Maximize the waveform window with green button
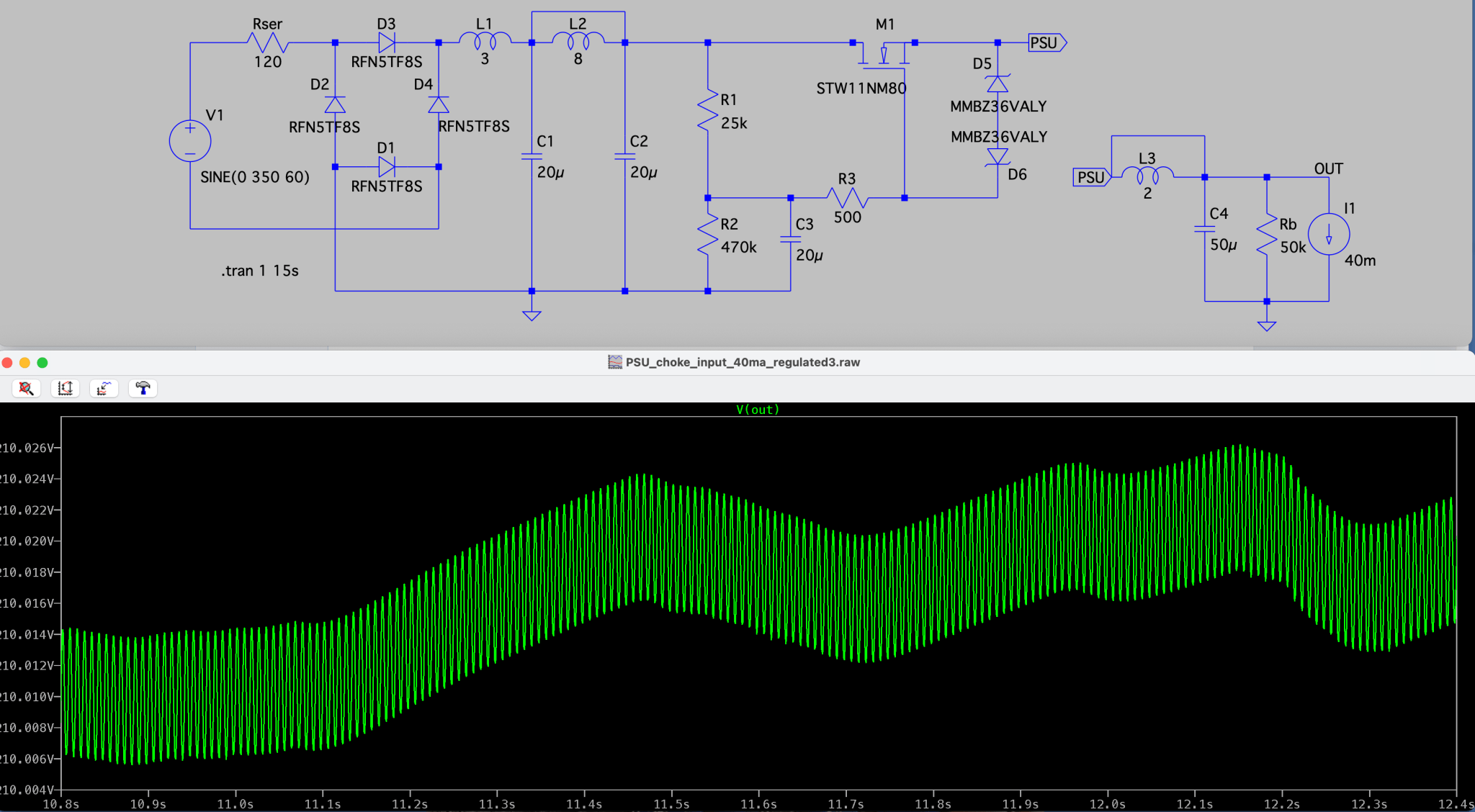 [x=42, y=362]
